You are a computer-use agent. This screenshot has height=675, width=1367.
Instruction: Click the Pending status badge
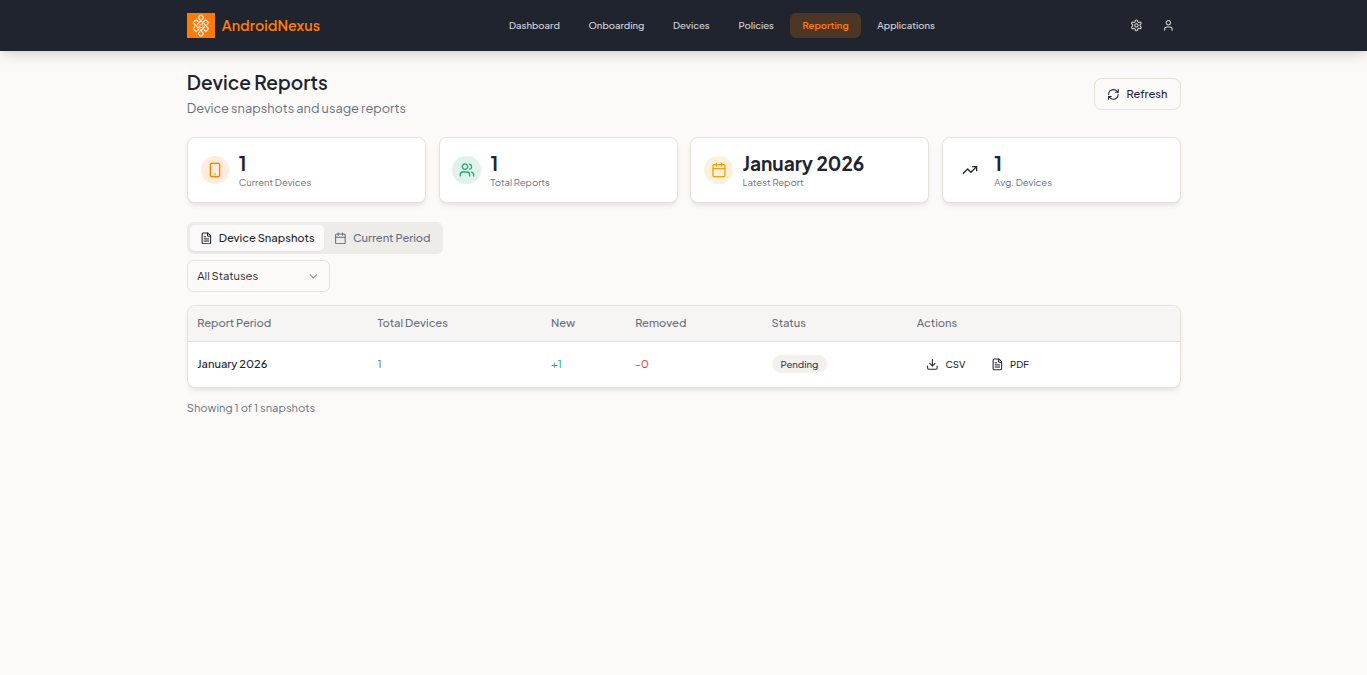click(x=799, y=364)
